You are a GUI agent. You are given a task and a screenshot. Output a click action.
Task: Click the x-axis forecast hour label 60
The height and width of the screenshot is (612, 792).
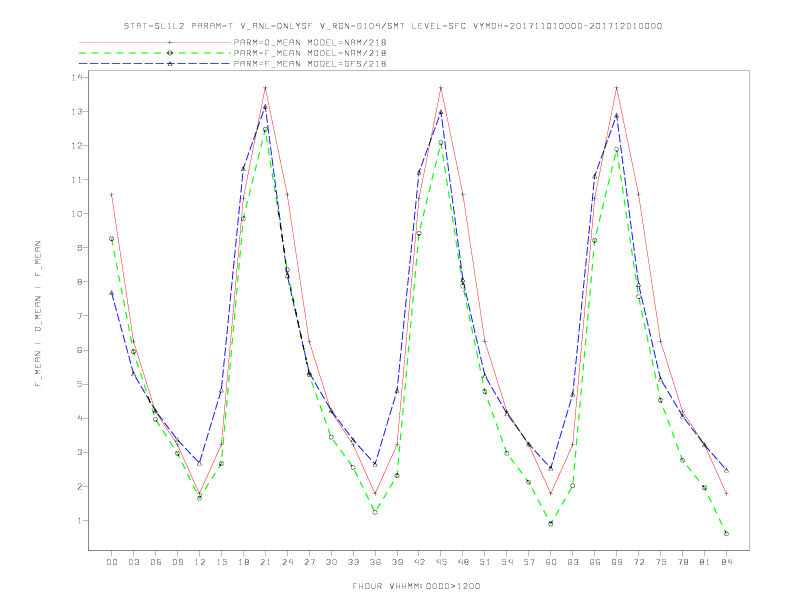click(x=551, y=562)
